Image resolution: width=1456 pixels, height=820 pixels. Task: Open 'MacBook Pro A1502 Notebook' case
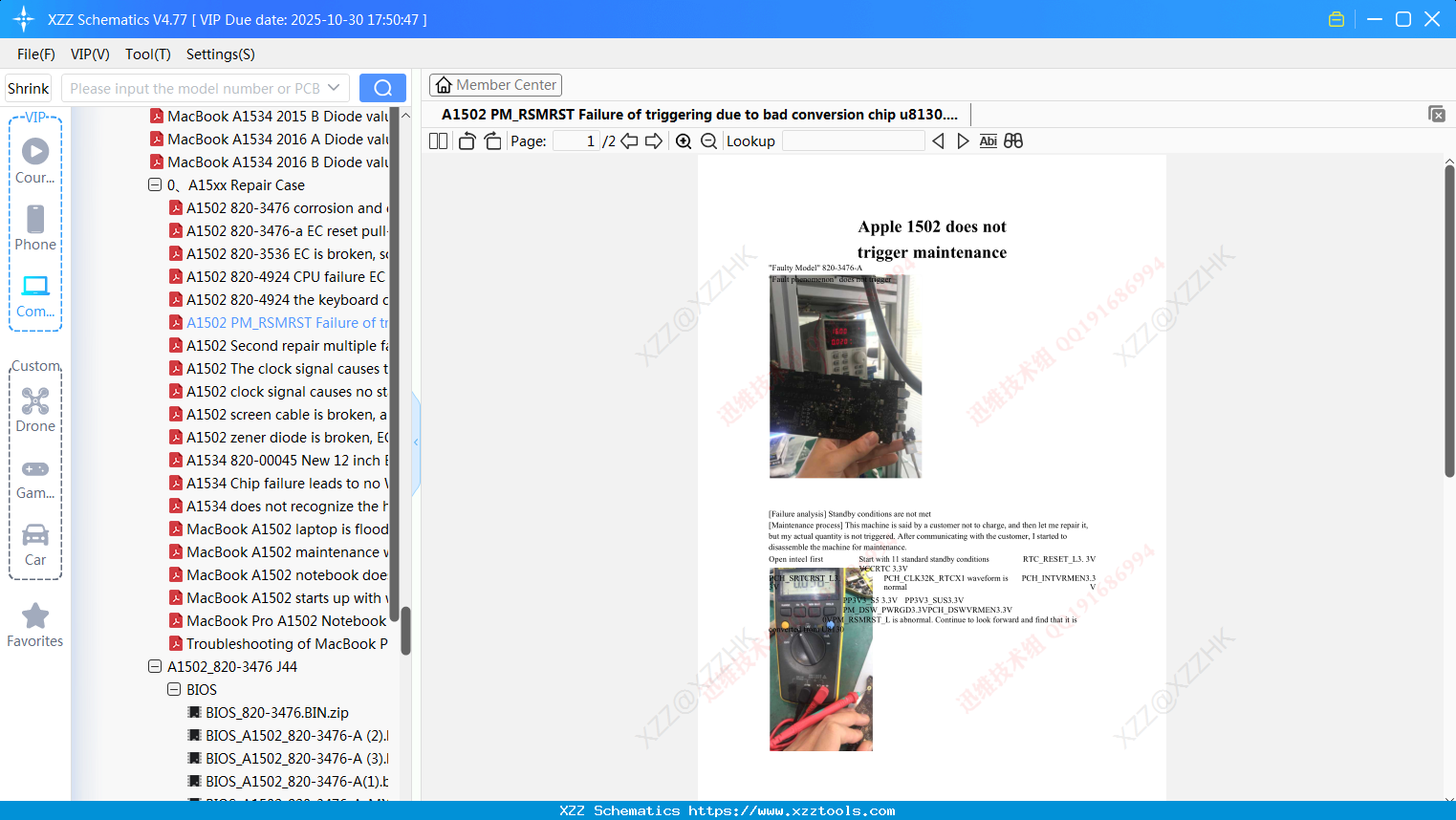coord(278,621)
